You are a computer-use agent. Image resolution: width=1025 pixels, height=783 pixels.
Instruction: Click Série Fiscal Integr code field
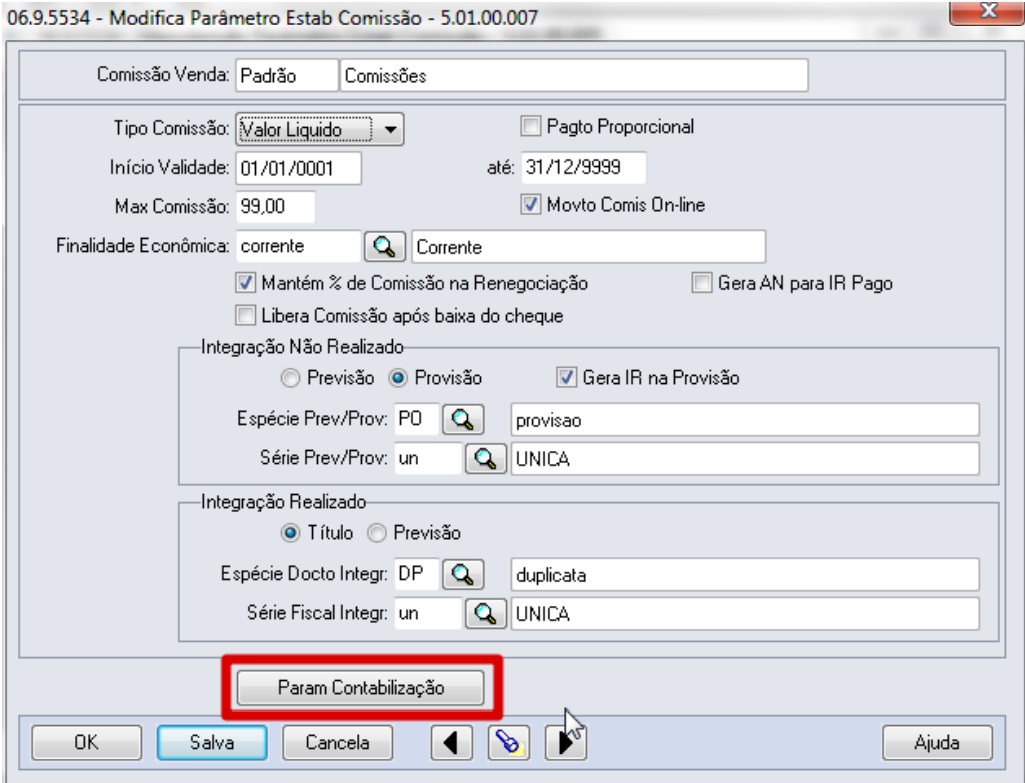tap(428, 613)
